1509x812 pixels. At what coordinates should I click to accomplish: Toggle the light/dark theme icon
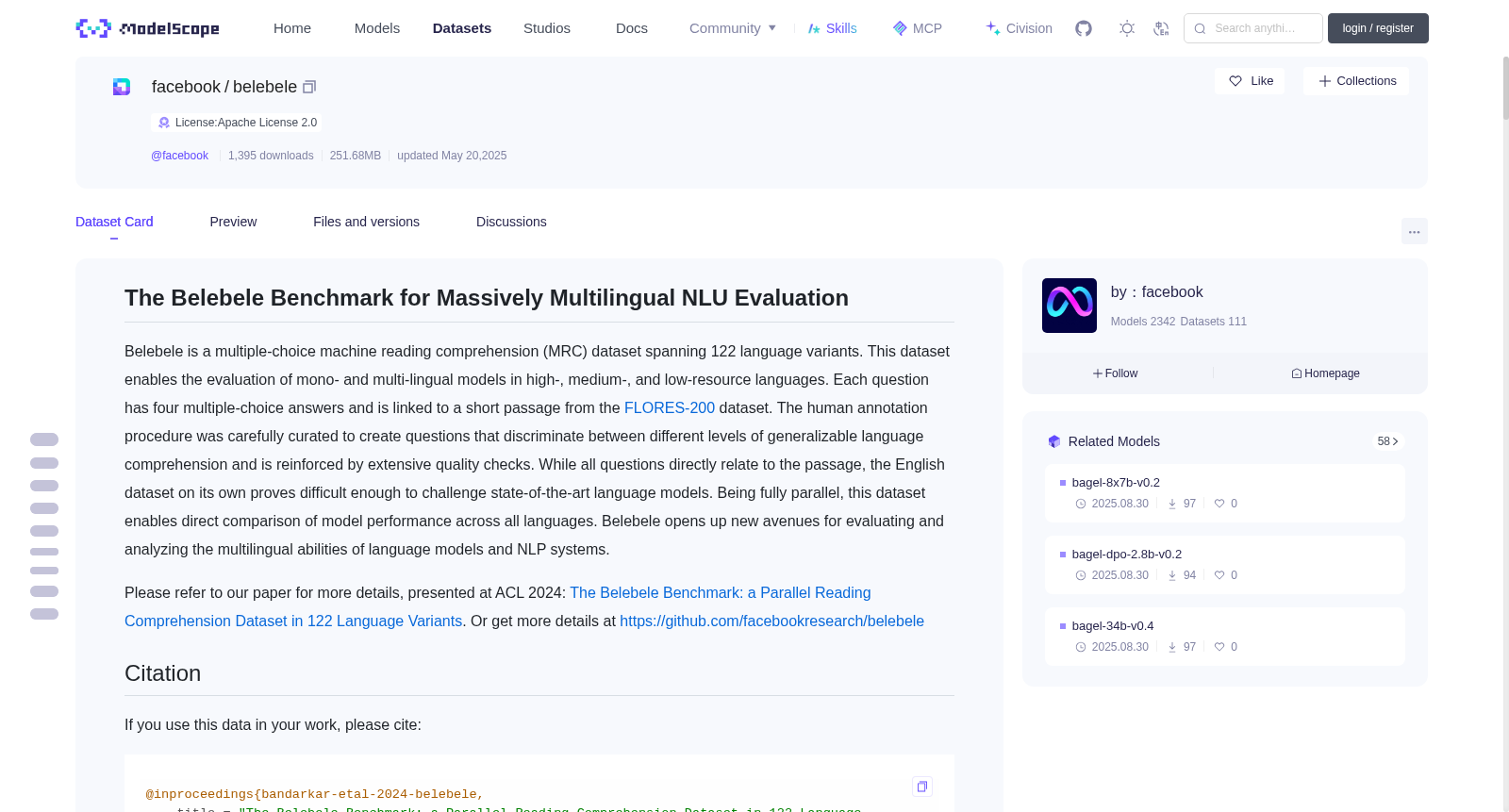1127,28
